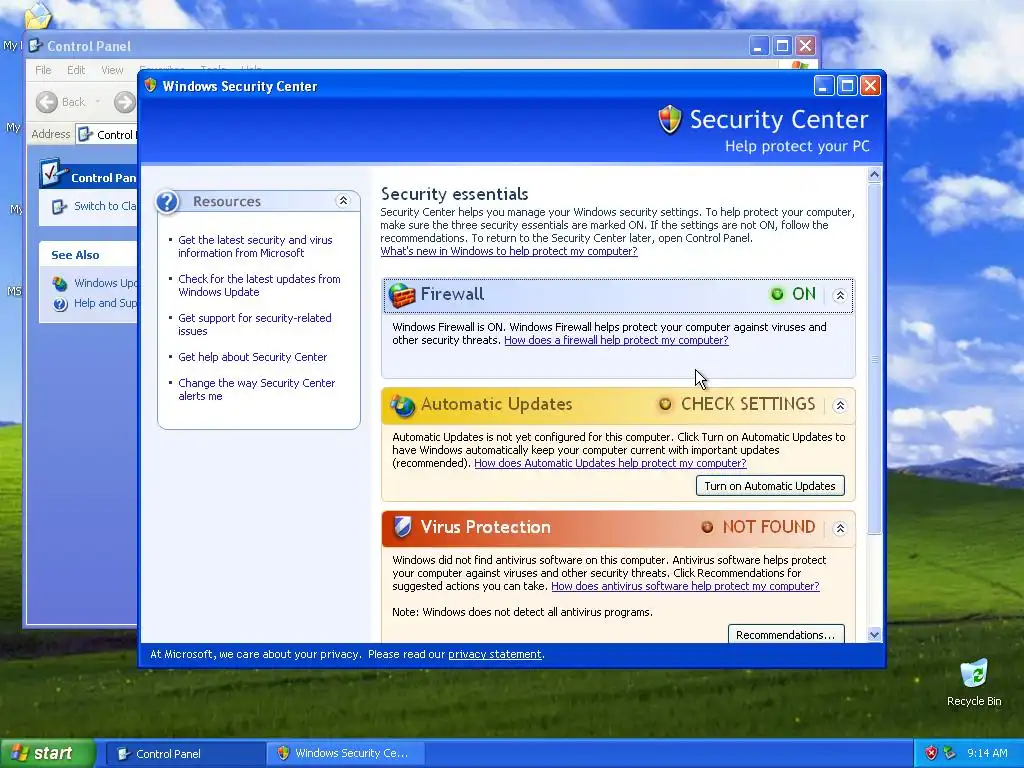Click the 9:14 AM clock in tray
Screen dimensions: 1024x768
point(987,753)
